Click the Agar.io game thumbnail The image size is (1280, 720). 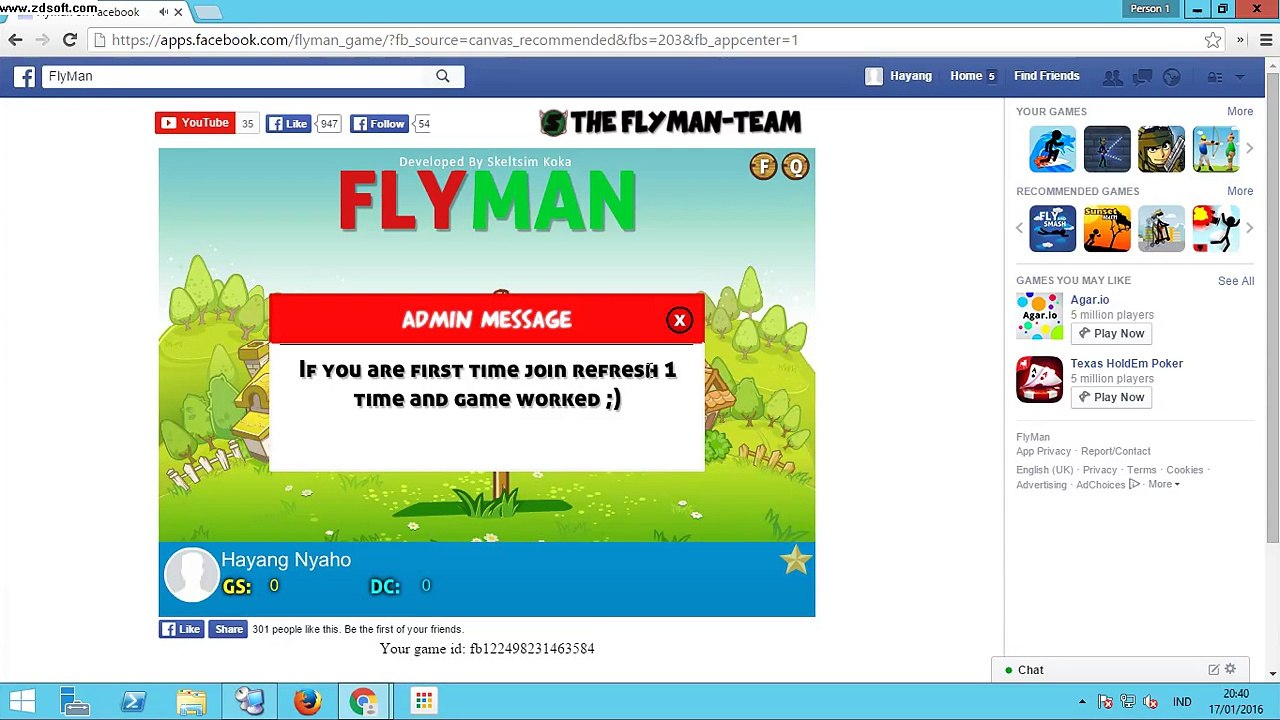pos(1040,316)
